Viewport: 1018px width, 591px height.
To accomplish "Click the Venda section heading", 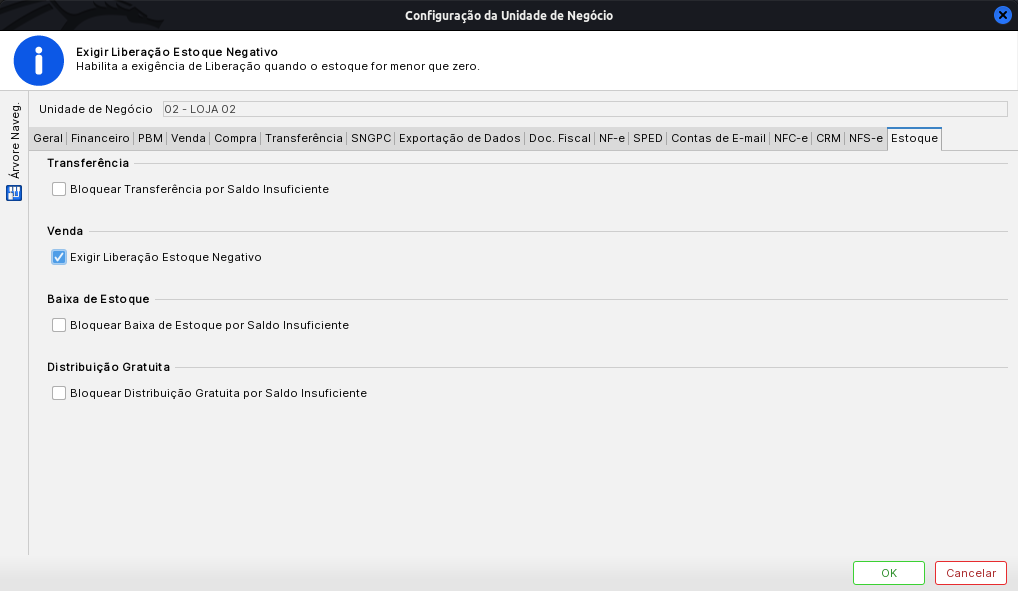I will coord(65,231).
